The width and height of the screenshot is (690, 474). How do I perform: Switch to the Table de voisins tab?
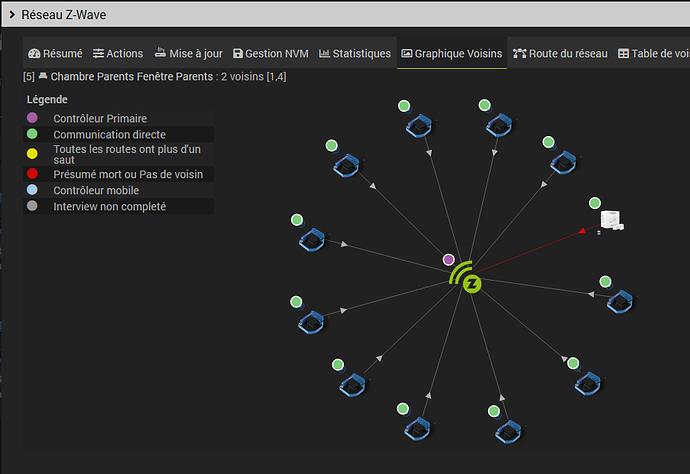point(653,53)
